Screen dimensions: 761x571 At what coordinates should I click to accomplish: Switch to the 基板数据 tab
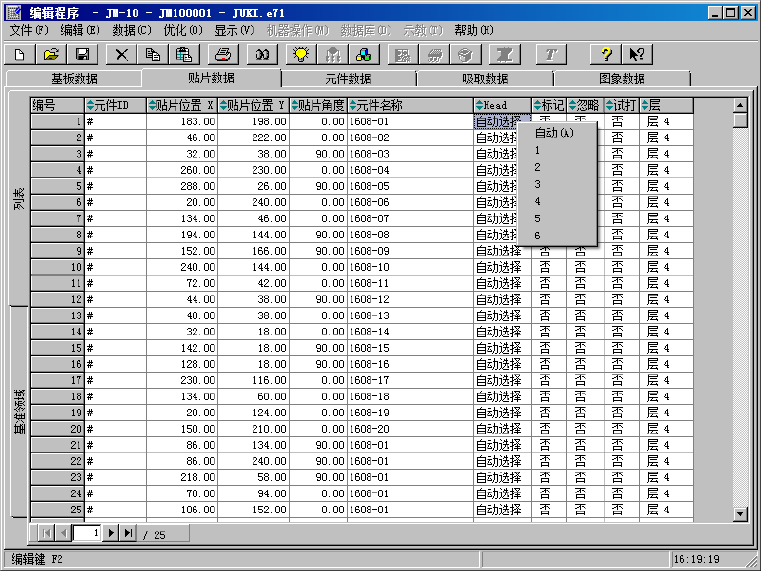(74, 79)
